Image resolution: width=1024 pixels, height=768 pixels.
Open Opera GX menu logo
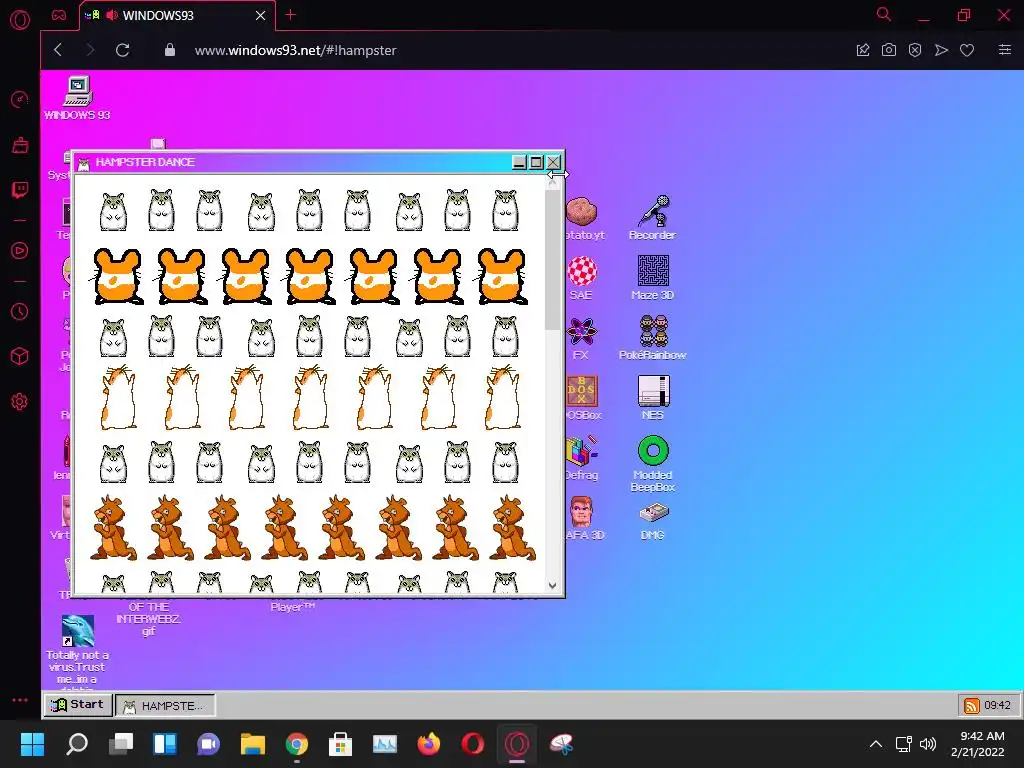click(x=20, y=20)
